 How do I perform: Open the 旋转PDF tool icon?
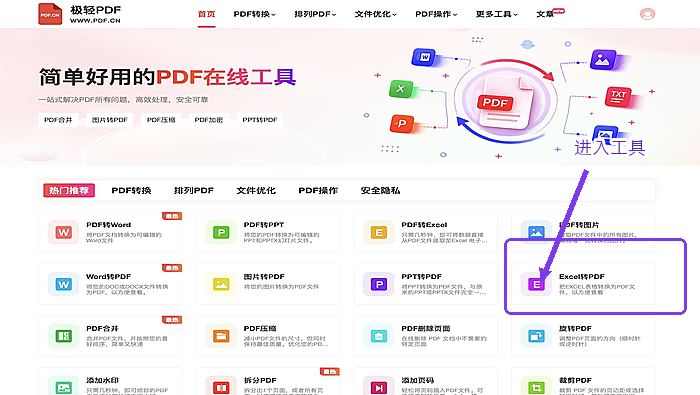click(x=536, y=336)
